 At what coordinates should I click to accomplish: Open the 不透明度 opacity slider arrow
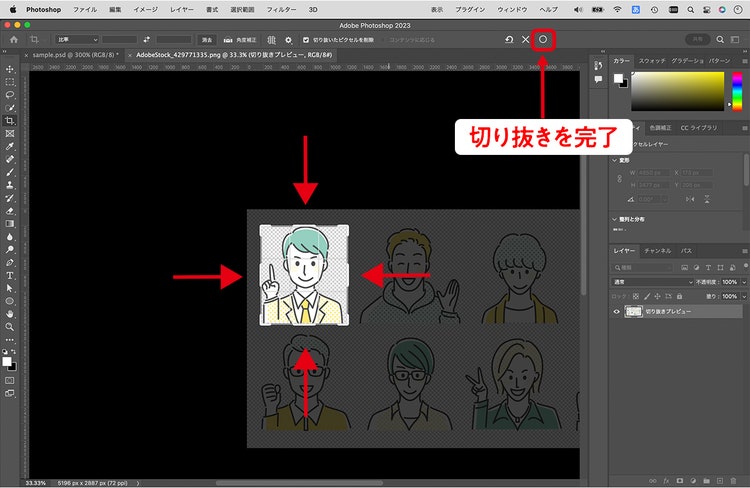[x=744, y=282]
